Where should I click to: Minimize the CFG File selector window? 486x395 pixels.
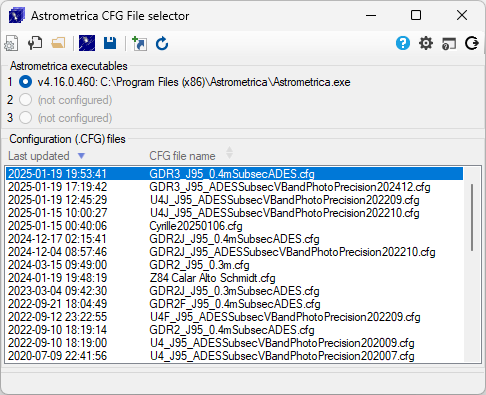(x=371, y=15)
